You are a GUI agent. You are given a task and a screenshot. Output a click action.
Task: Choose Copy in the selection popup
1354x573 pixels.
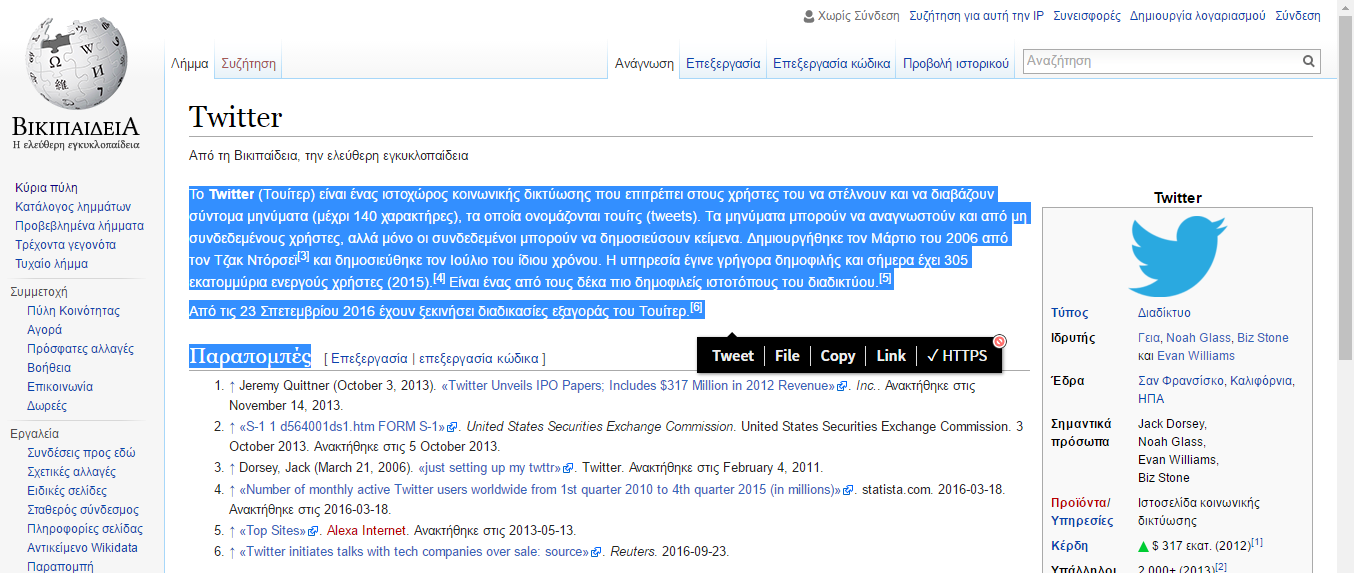coord(838,356)
